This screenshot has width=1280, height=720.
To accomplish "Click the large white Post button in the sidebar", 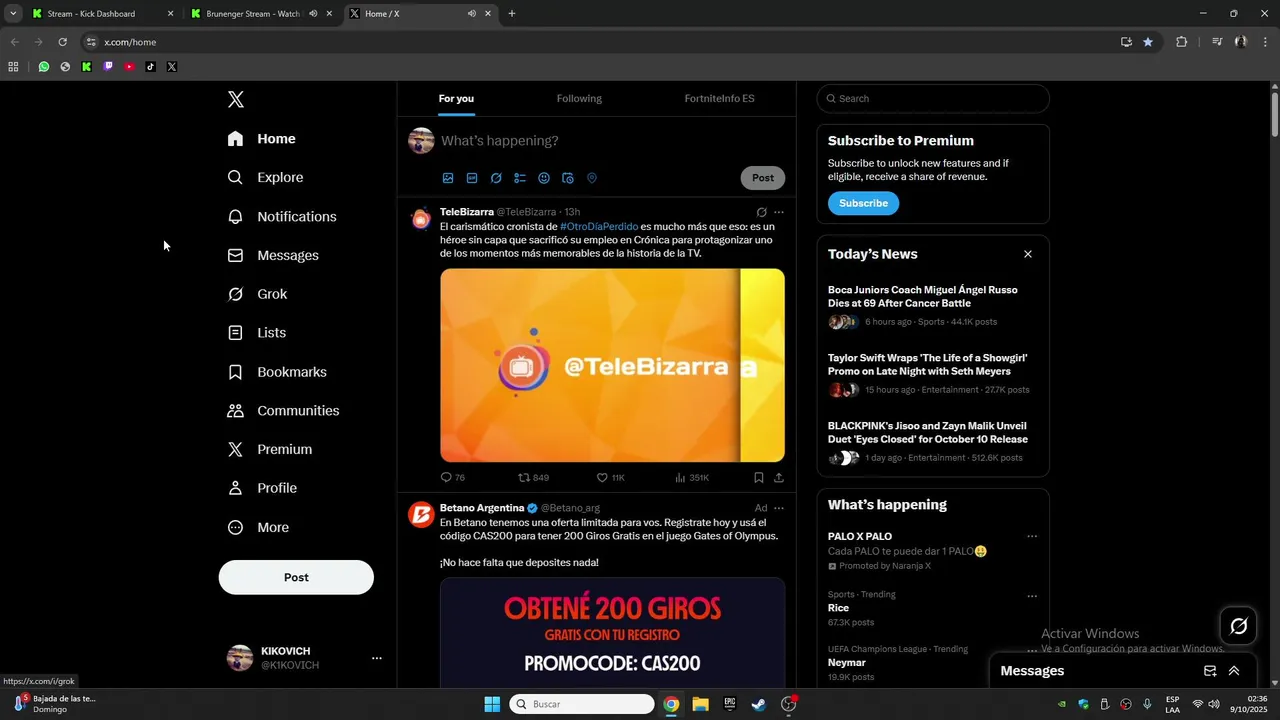I will [296, 577].
